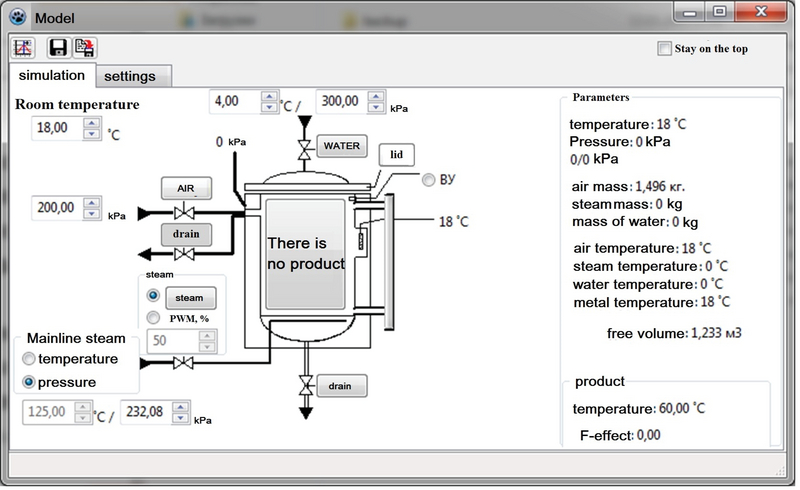
Task: Select the PWM, % steam radio button
Action: pos(153,317)
